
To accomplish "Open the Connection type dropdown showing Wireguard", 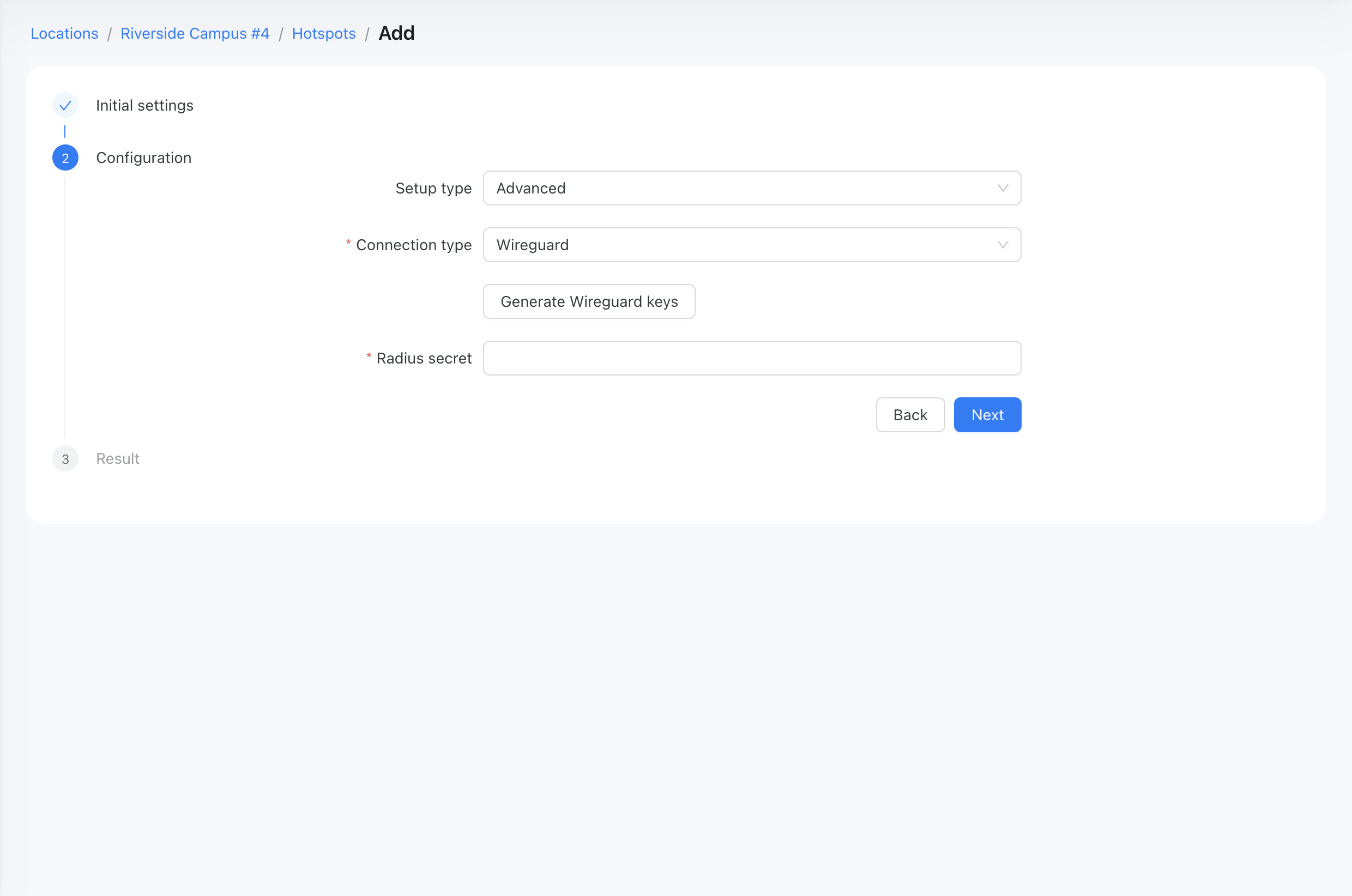I will pos(752,245).
